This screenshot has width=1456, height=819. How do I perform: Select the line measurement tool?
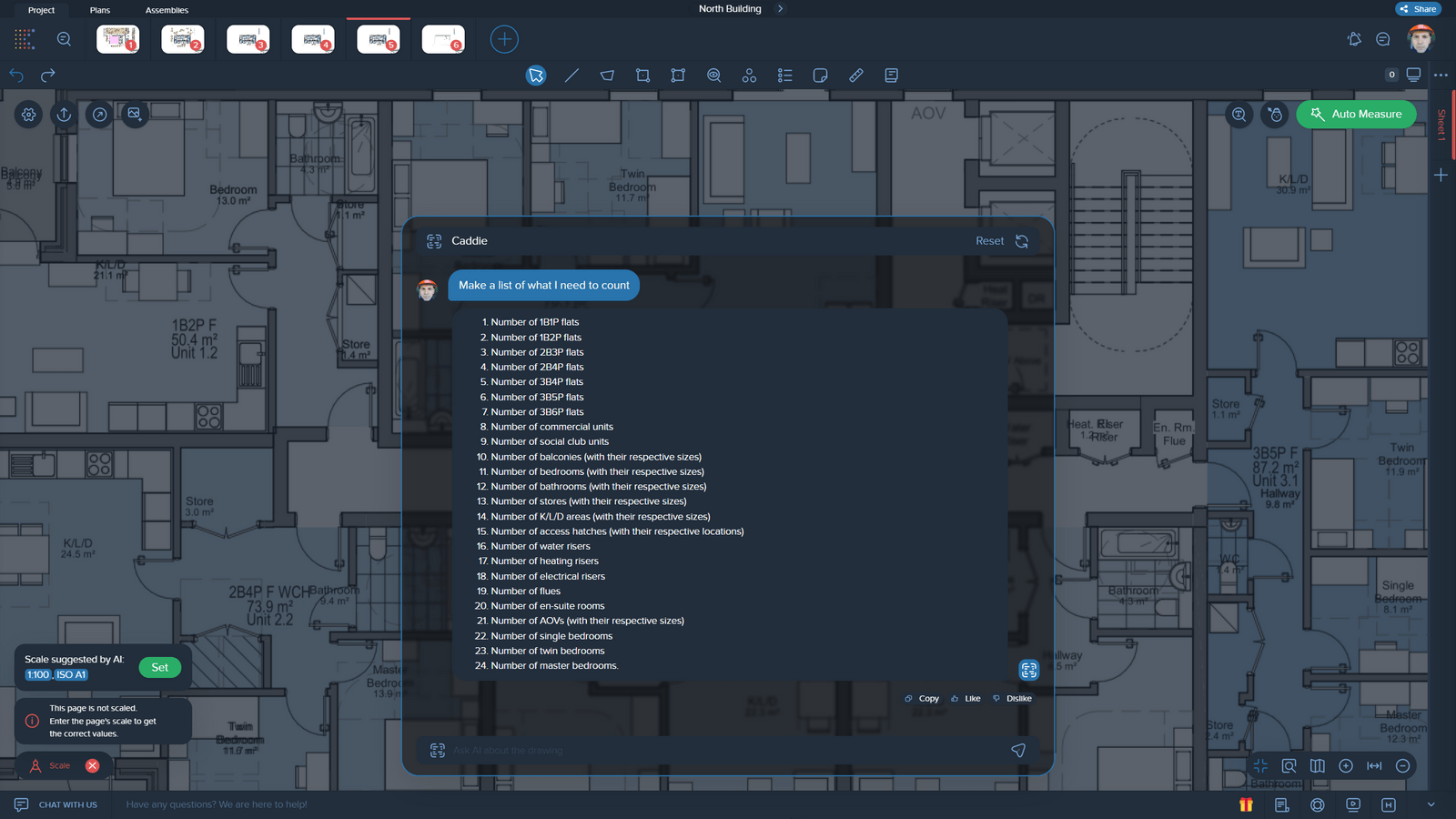(571, 76)
